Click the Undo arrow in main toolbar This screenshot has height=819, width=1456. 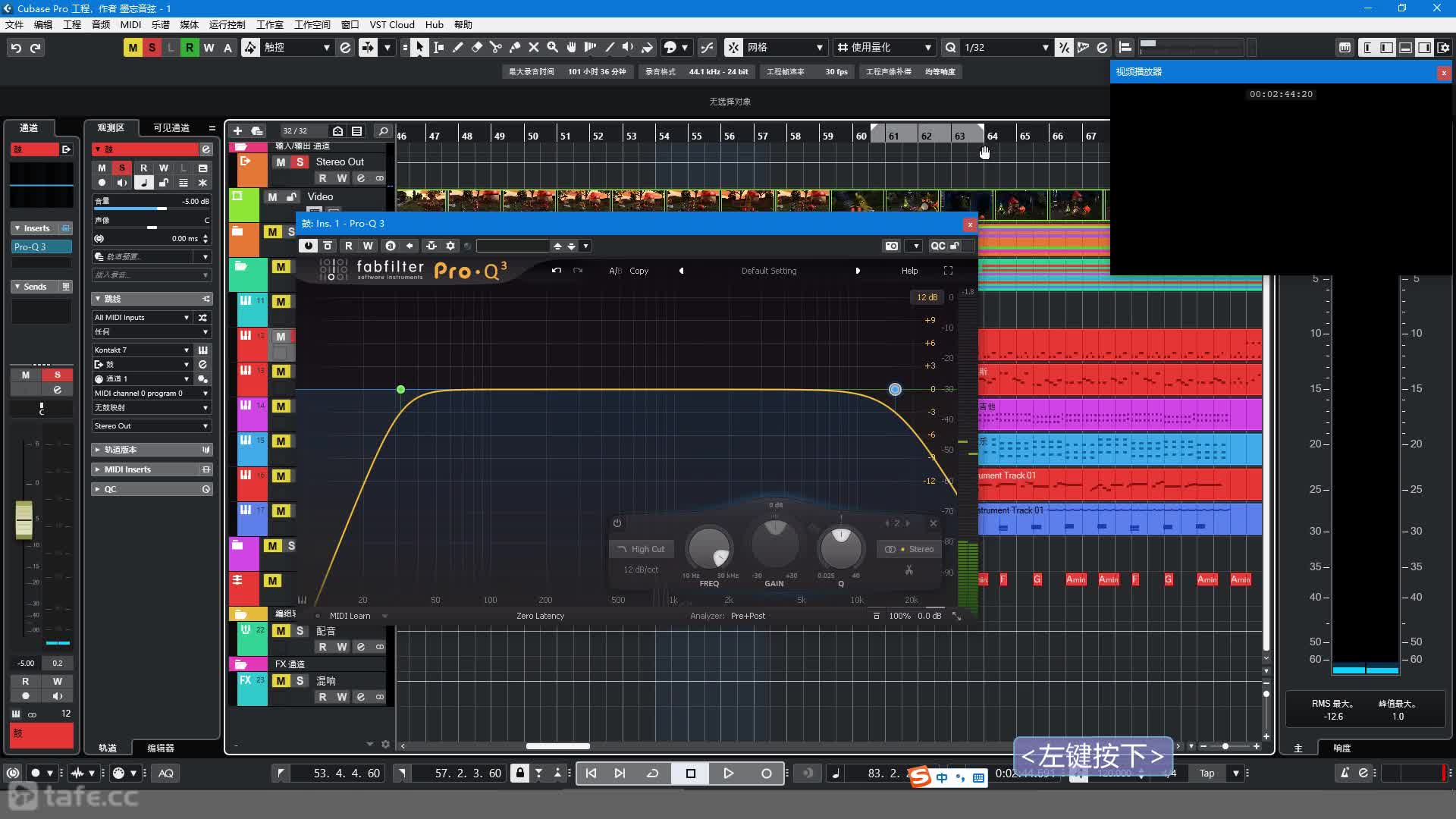click(16, 47)
